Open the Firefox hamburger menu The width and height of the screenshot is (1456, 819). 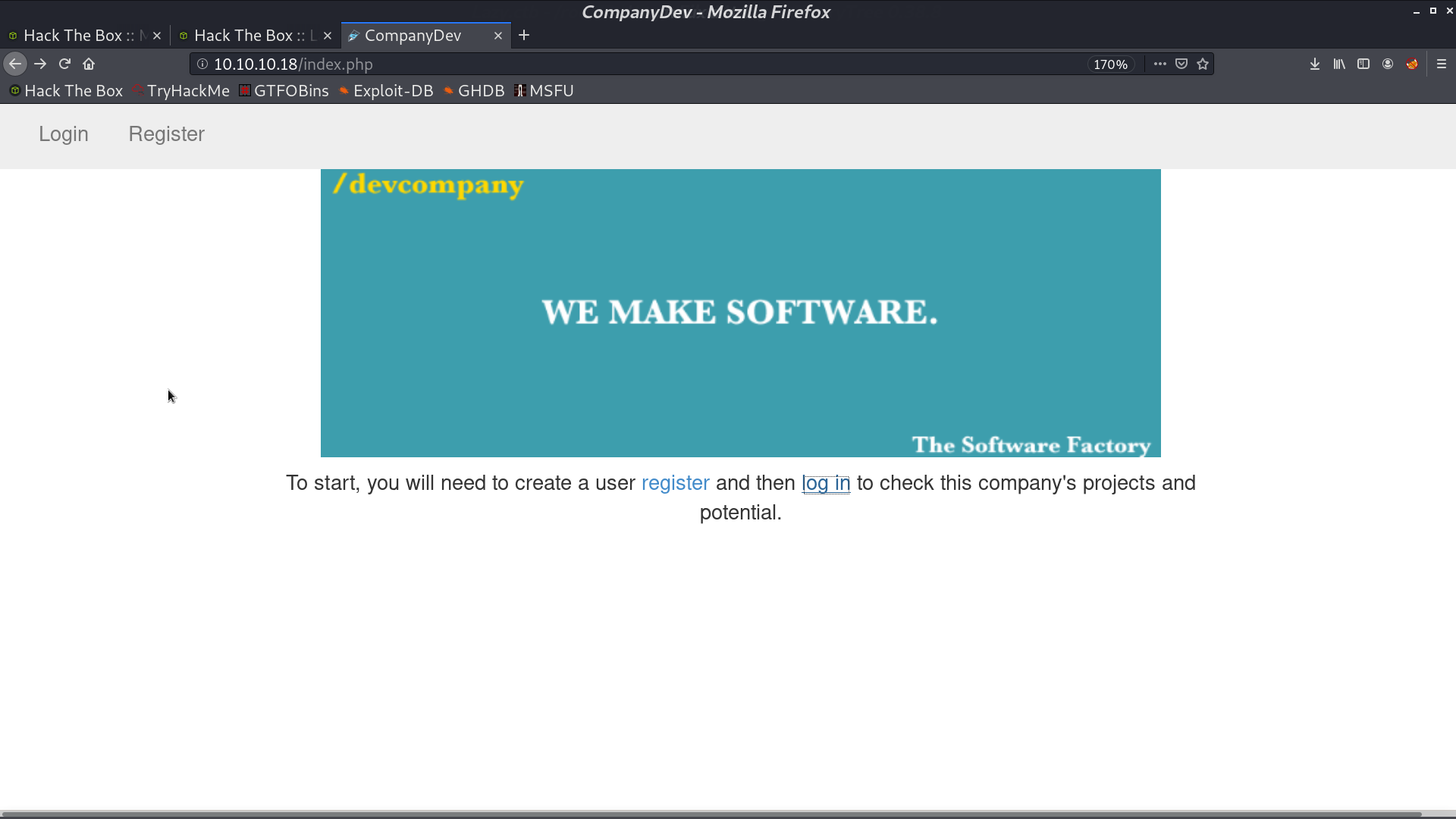(x=1442, y=64)
